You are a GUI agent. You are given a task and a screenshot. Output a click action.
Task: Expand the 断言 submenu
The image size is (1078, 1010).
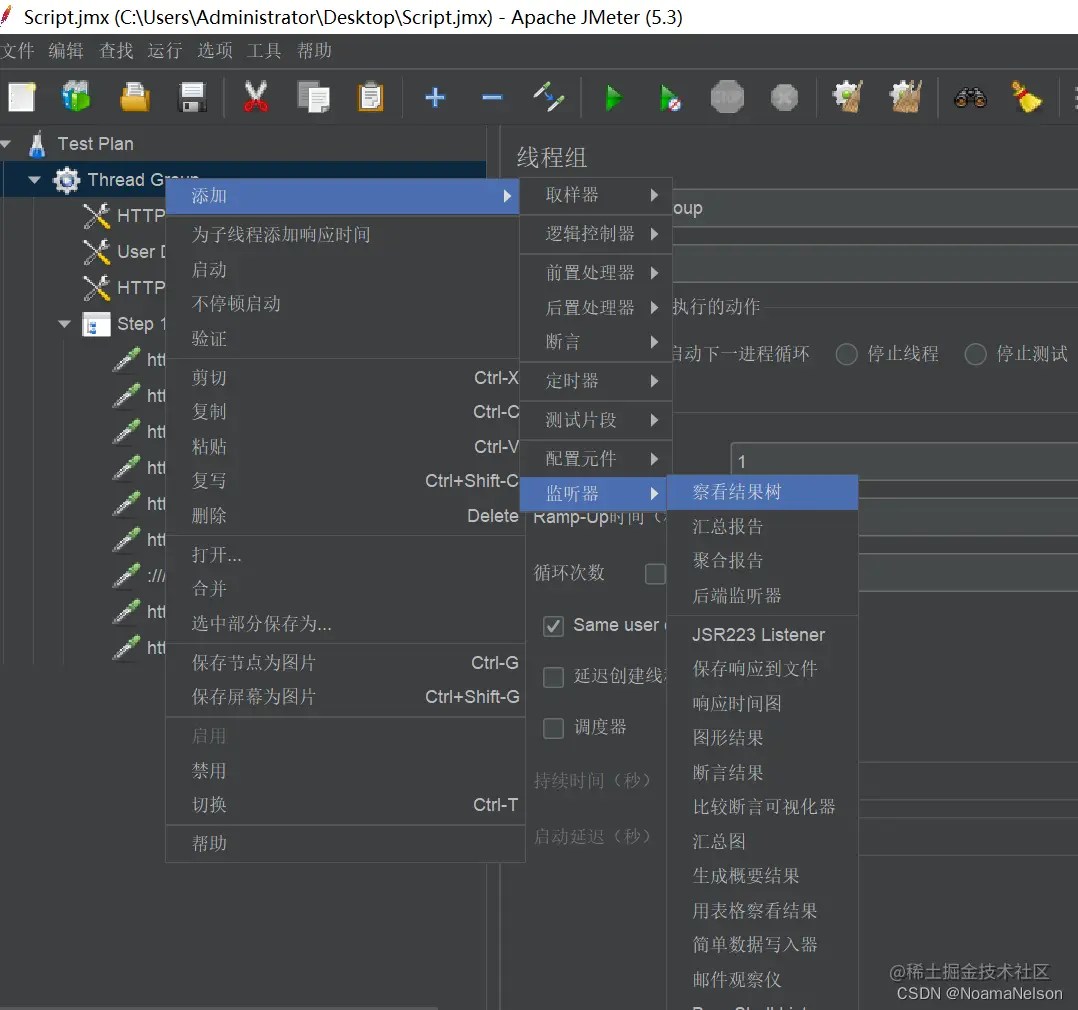[595, 342]
